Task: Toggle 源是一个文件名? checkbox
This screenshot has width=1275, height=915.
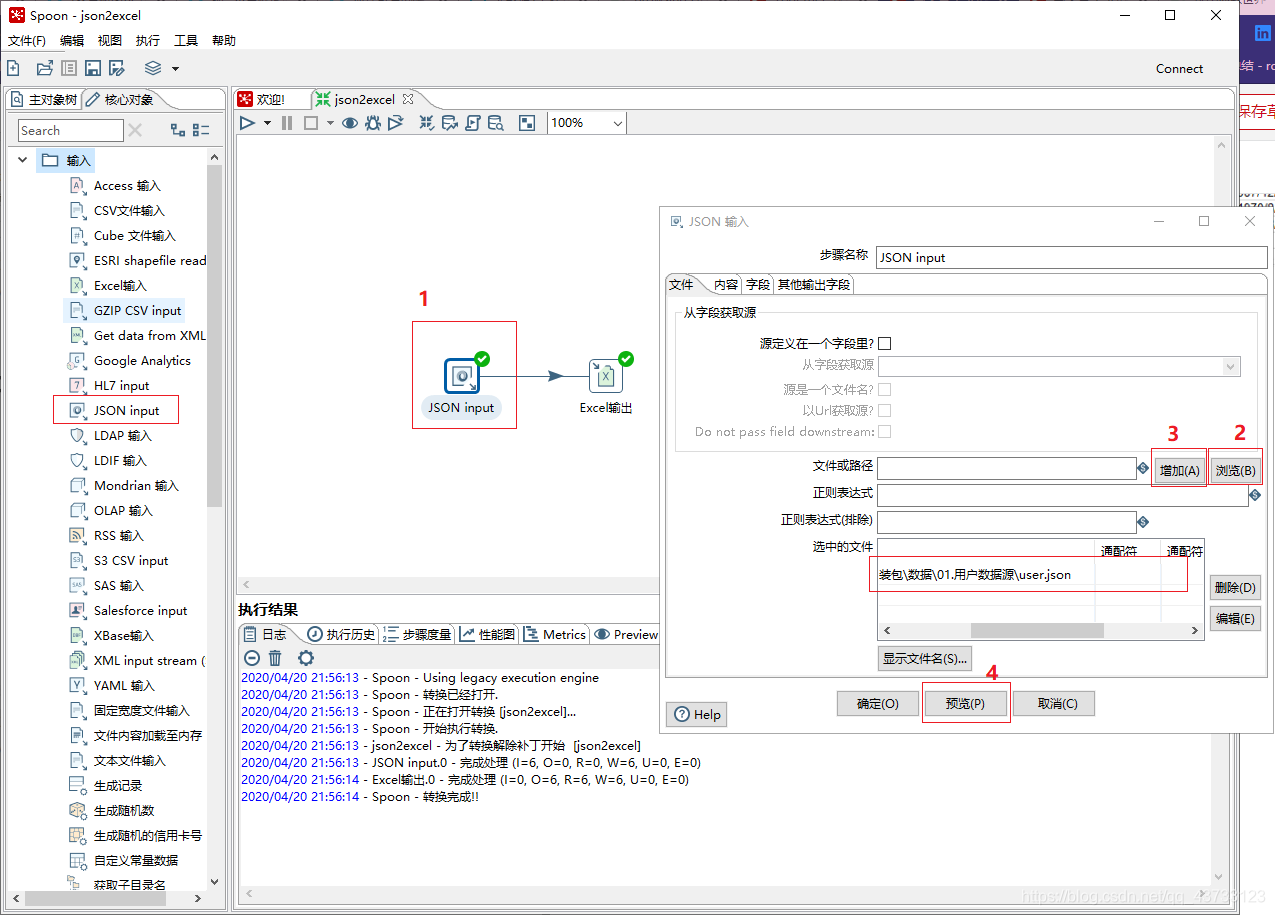Action: (884, 389)
